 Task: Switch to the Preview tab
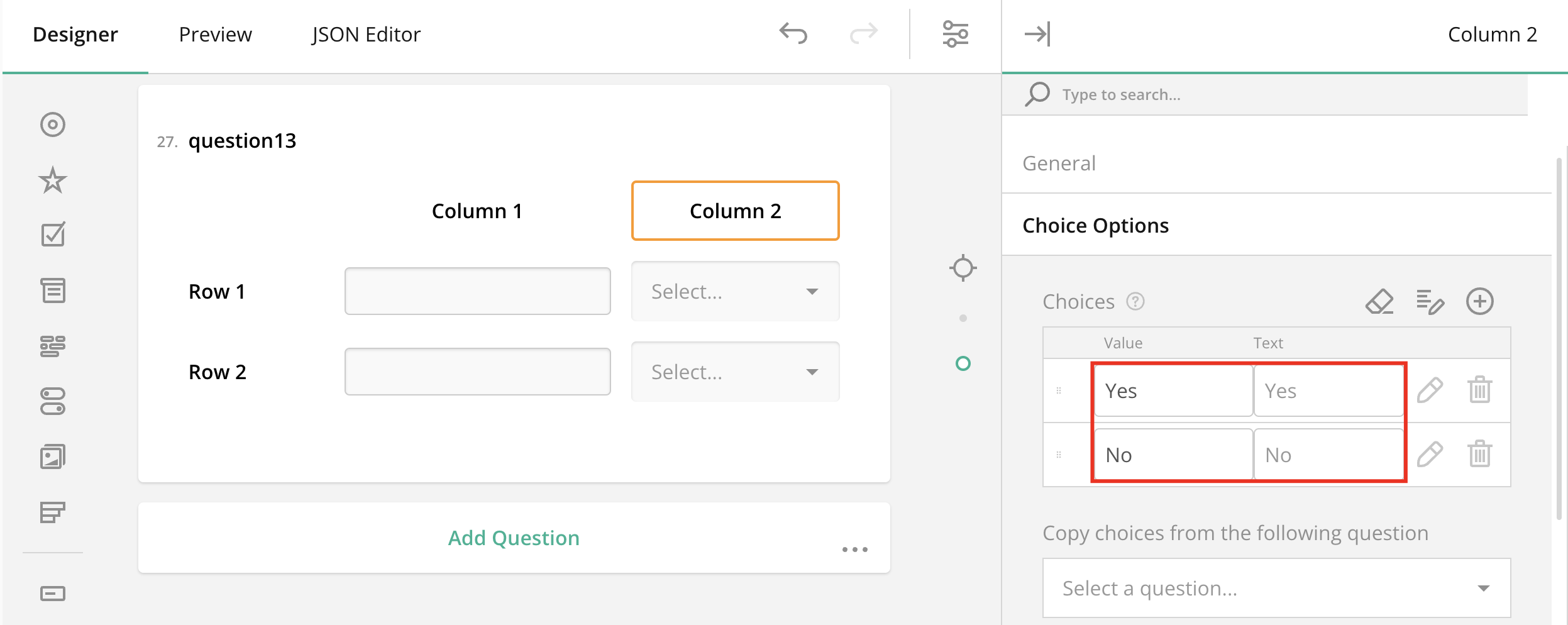(x=215, y=35)
